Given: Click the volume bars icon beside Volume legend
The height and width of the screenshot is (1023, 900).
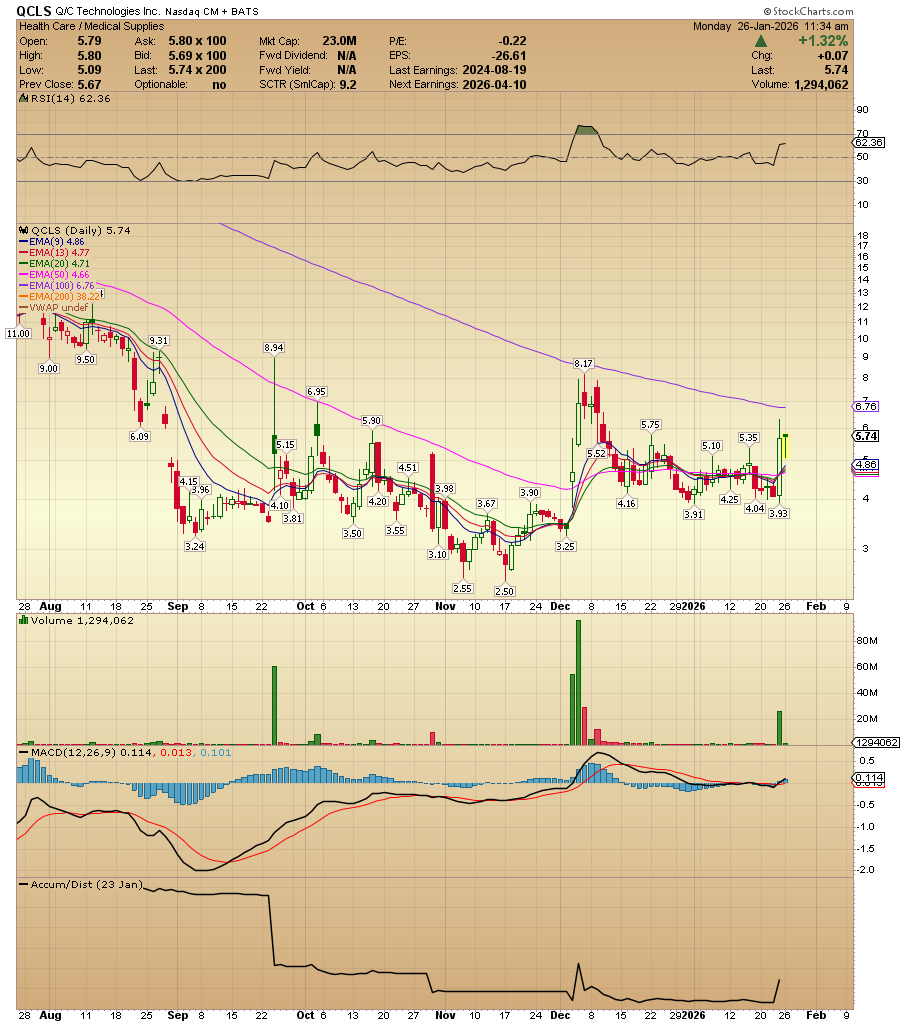Looking at the screenshot, I should 24,620.
